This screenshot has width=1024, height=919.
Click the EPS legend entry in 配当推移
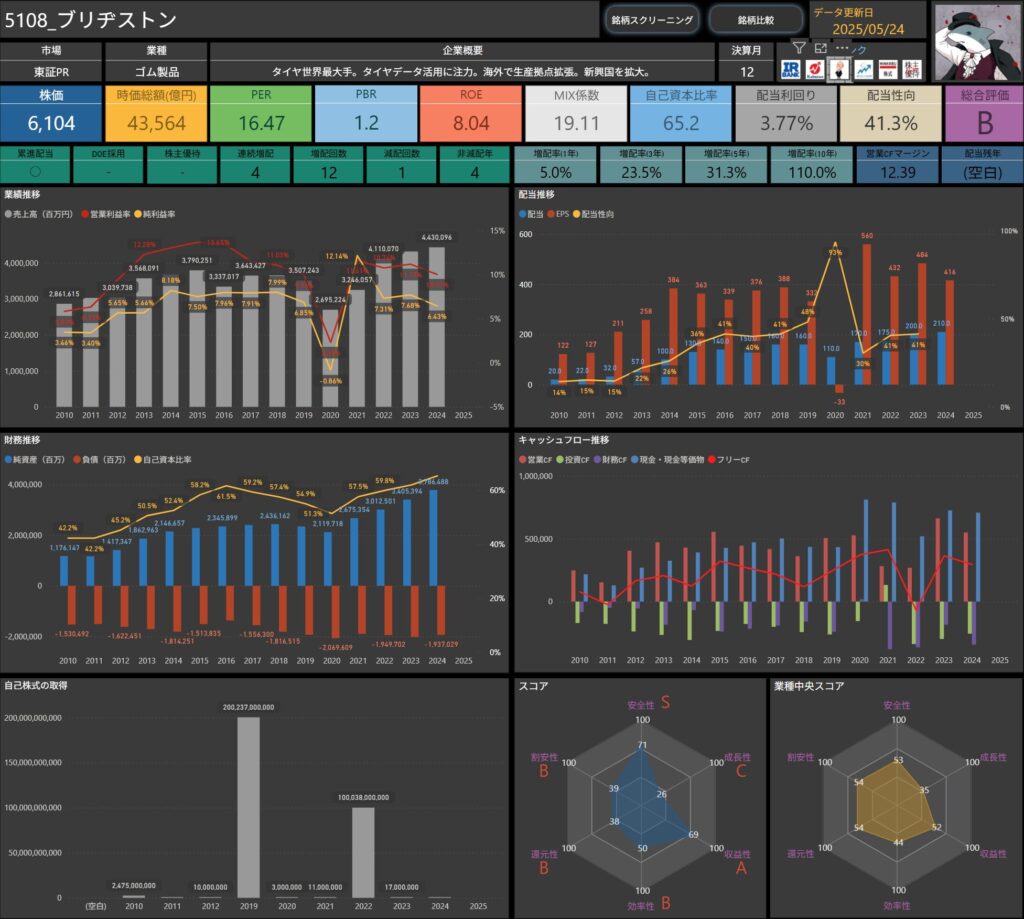tap(558, 214)
